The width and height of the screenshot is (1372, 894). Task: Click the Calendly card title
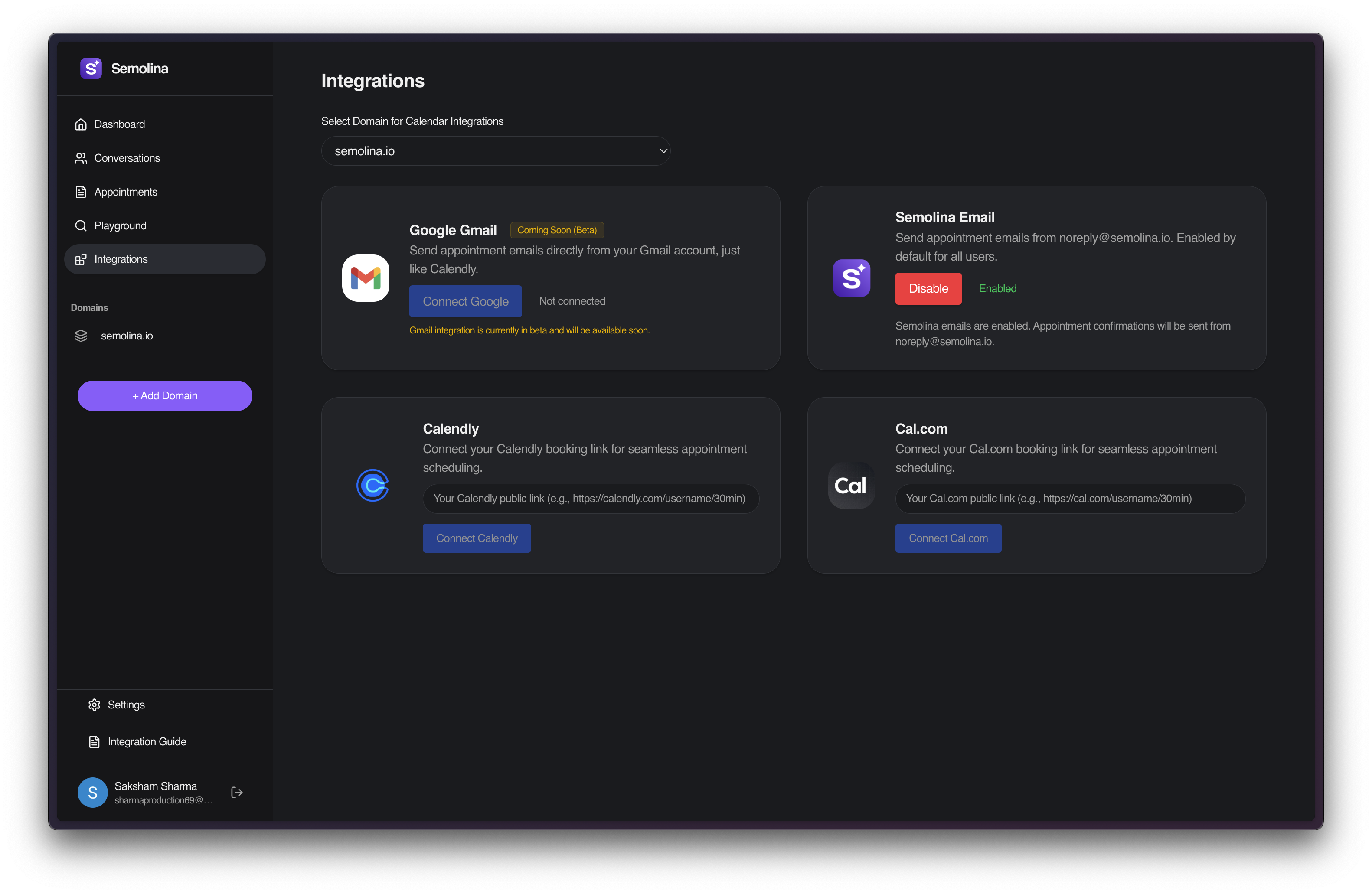451,429
